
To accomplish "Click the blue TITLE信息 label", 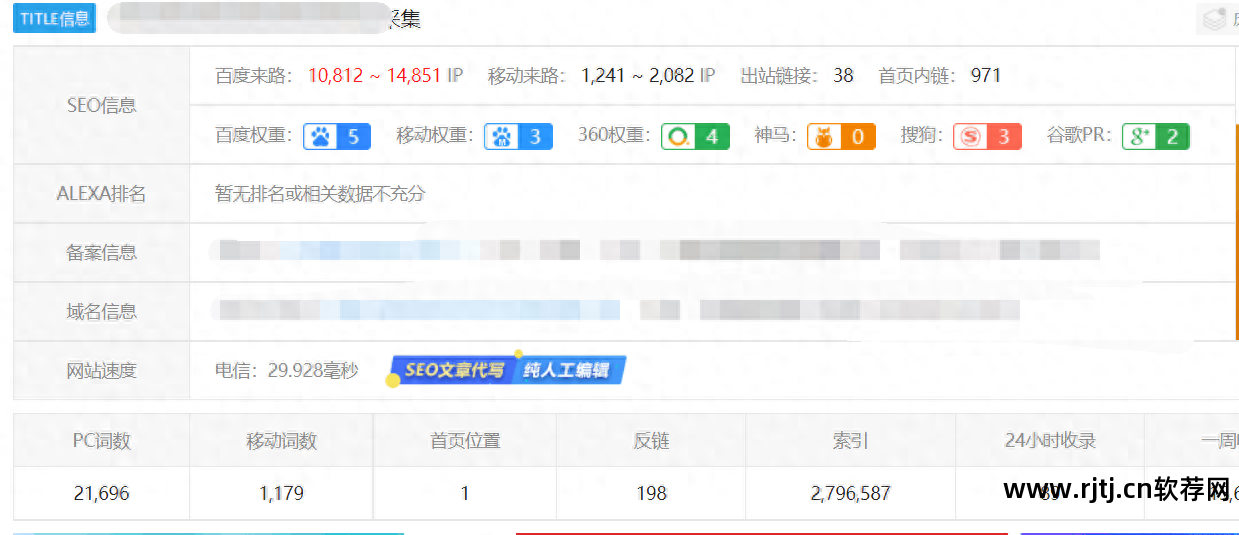I will [54, 18].
